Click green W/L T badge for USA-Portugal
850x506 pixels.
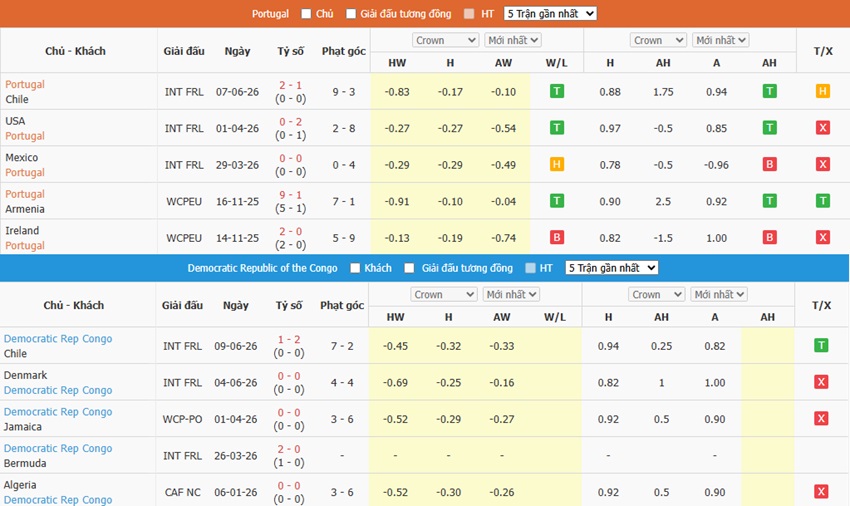pos(557,127)
